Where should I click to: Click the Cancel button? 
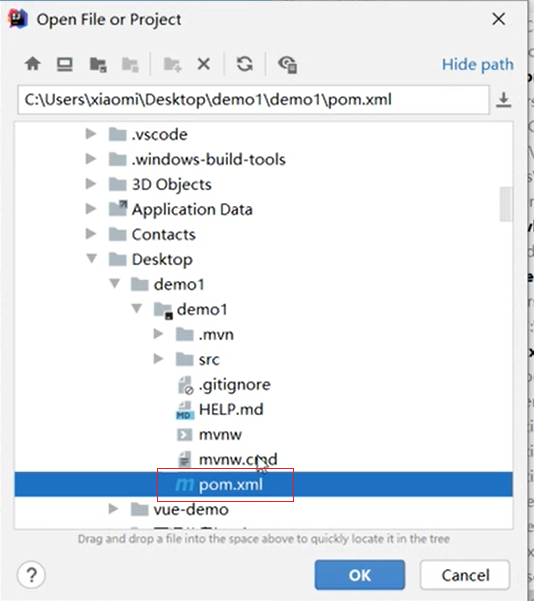(x=465, y=575)
